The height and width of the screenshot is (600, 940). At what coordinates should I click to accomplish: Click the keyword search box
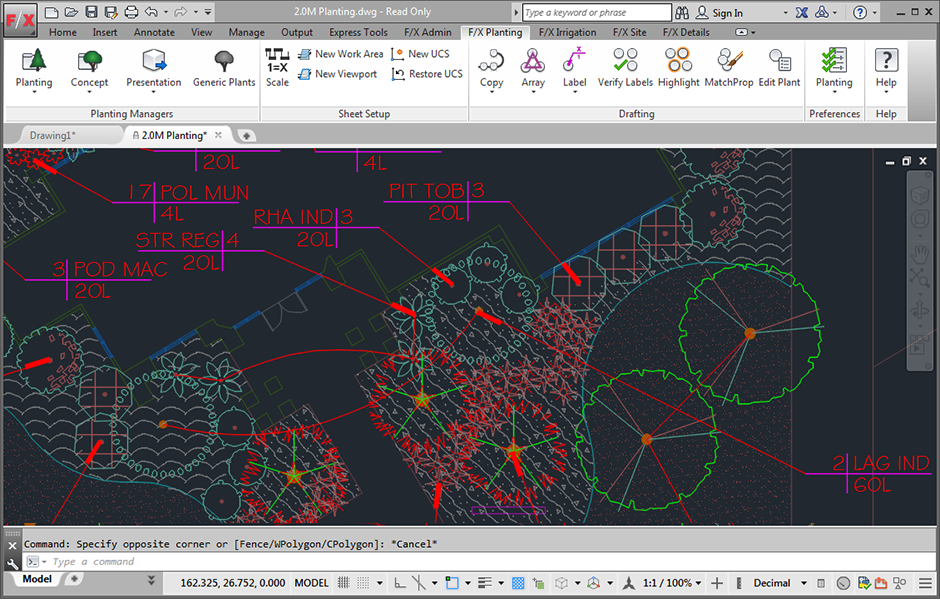596,13
